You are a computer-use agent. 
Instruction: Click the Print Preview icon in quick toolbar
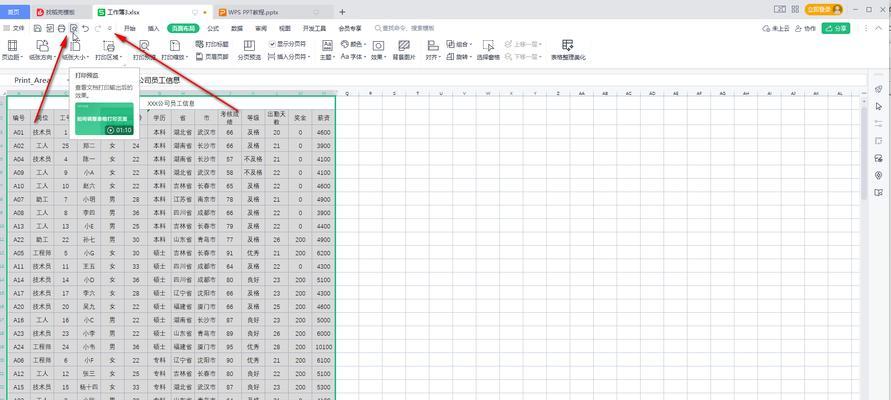coord(73,28)
